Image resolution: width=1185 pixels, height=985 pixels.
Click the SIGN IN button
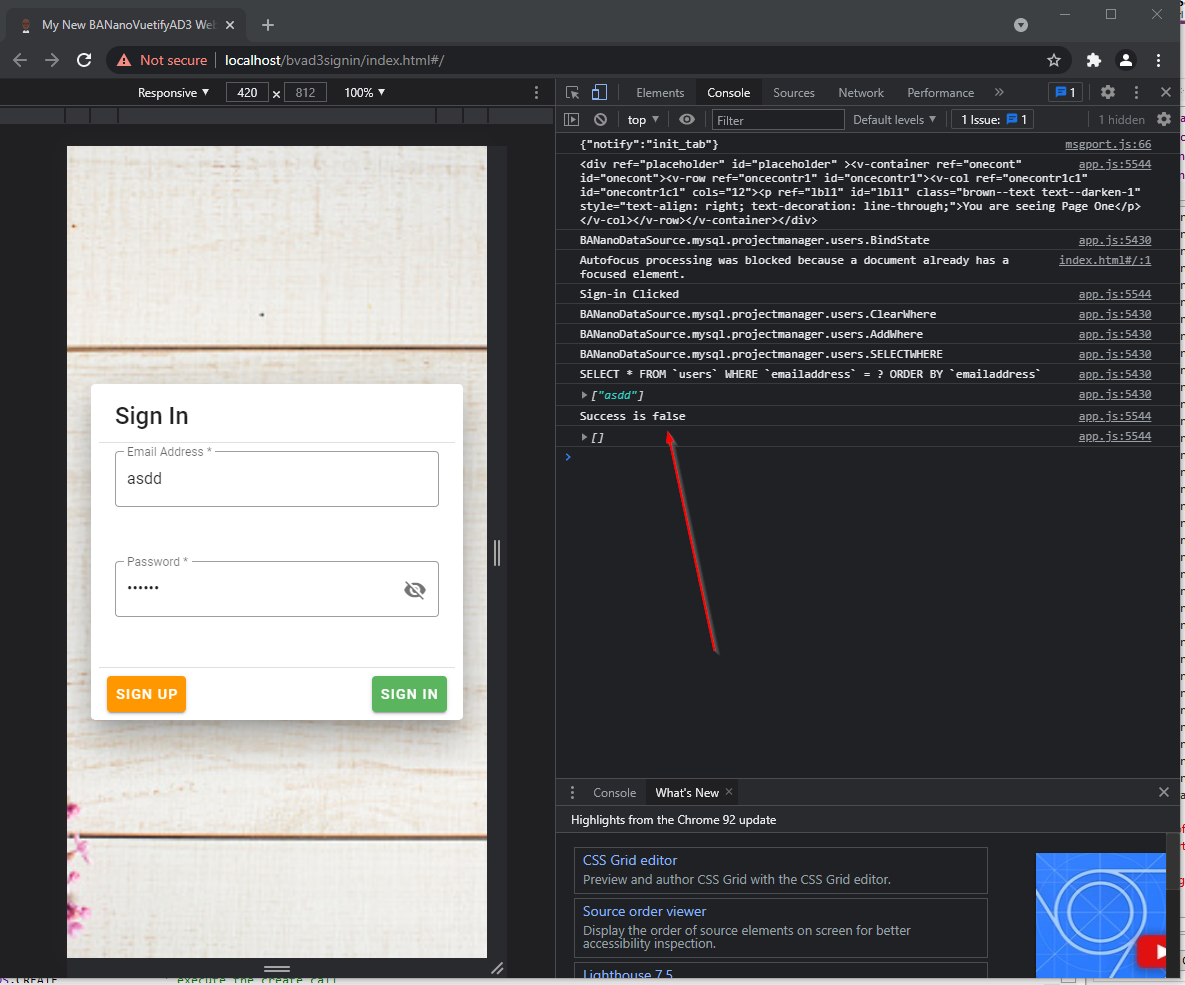410,694
